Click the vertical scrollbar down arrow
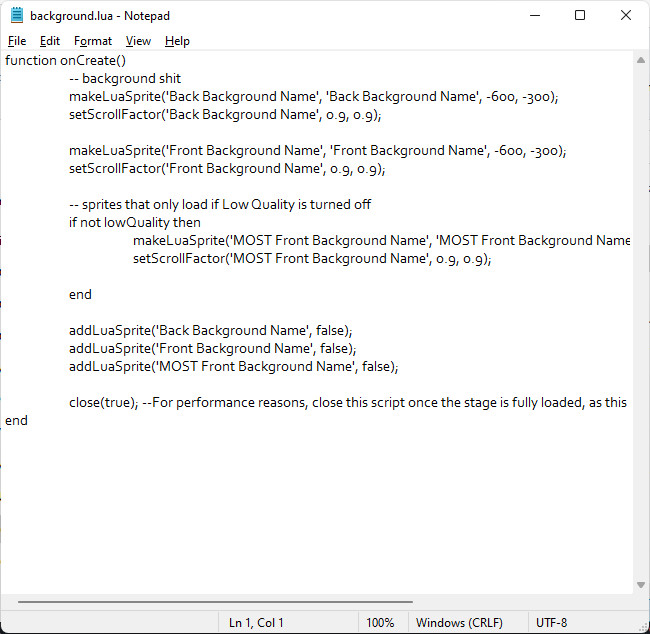This screenshot has width=650, height=634. coord(641,585)
